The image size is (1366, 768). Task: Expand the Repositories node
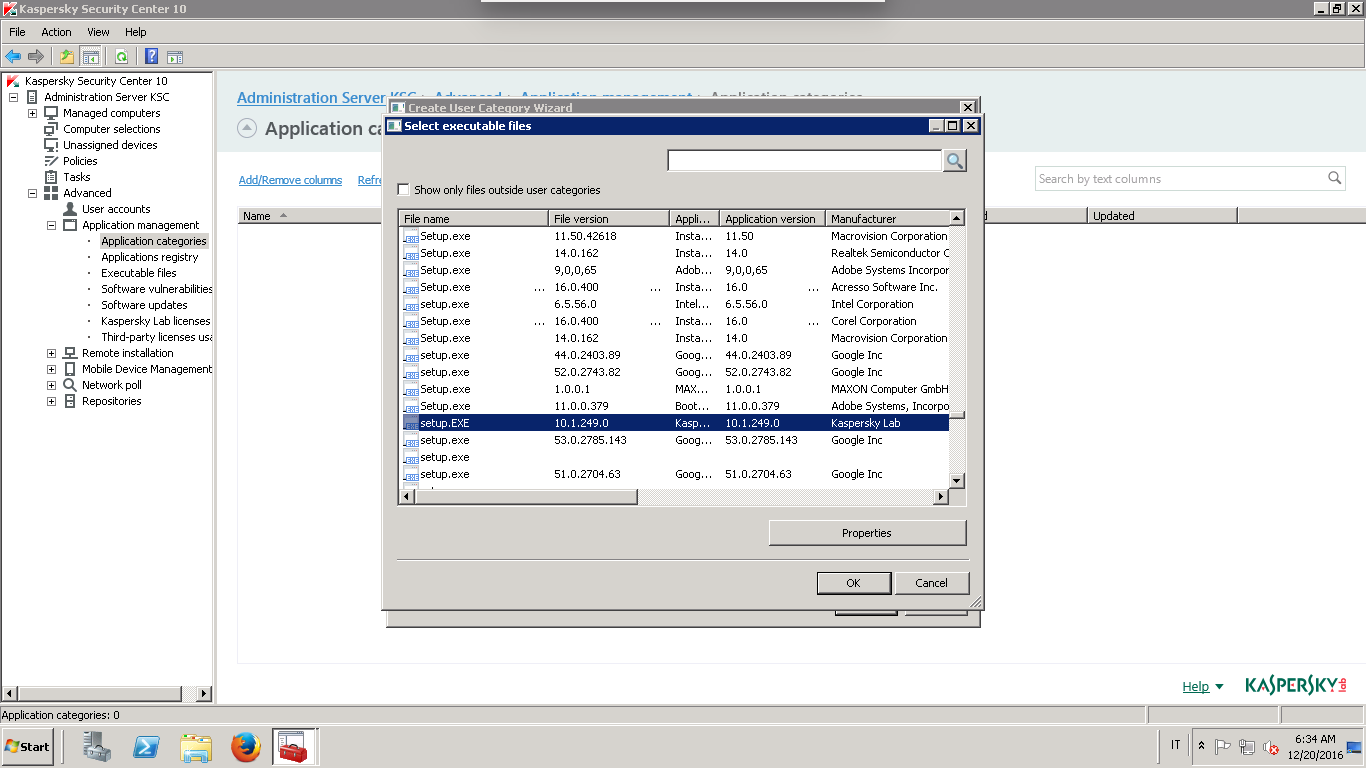click(x=52, y=401)
